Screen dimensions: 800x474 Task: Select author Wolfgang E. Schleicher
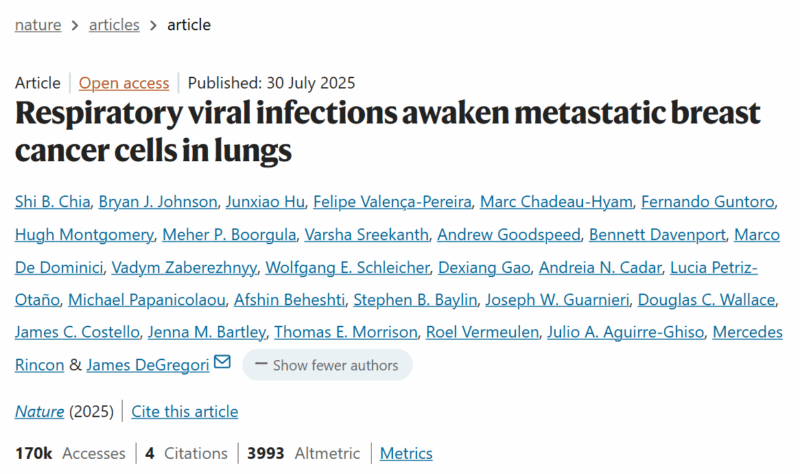click(x=347, y=267)
